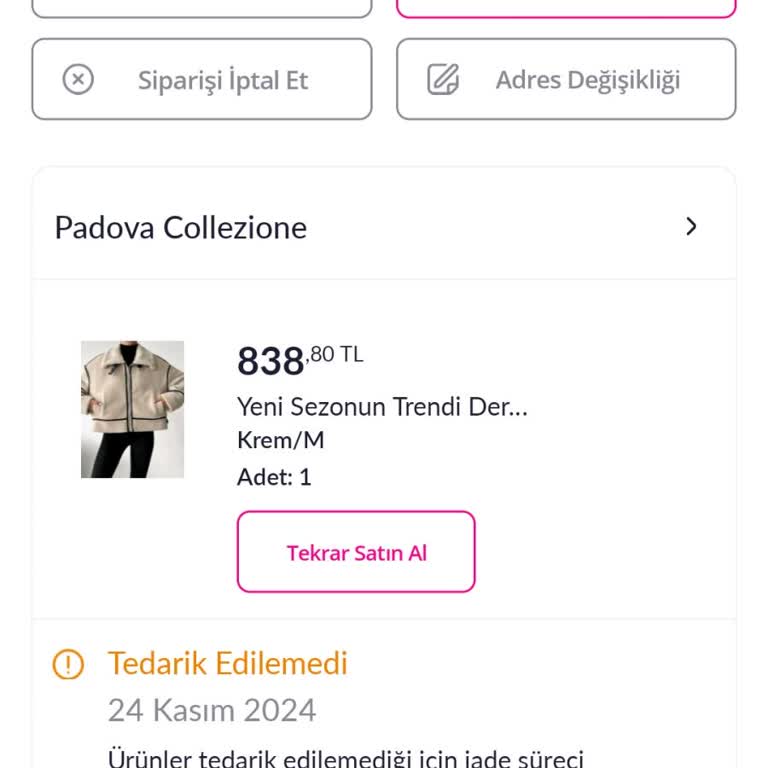Expand Padova Collezione with chevron arrow
The image size is (768, 768).
(691, 227)
